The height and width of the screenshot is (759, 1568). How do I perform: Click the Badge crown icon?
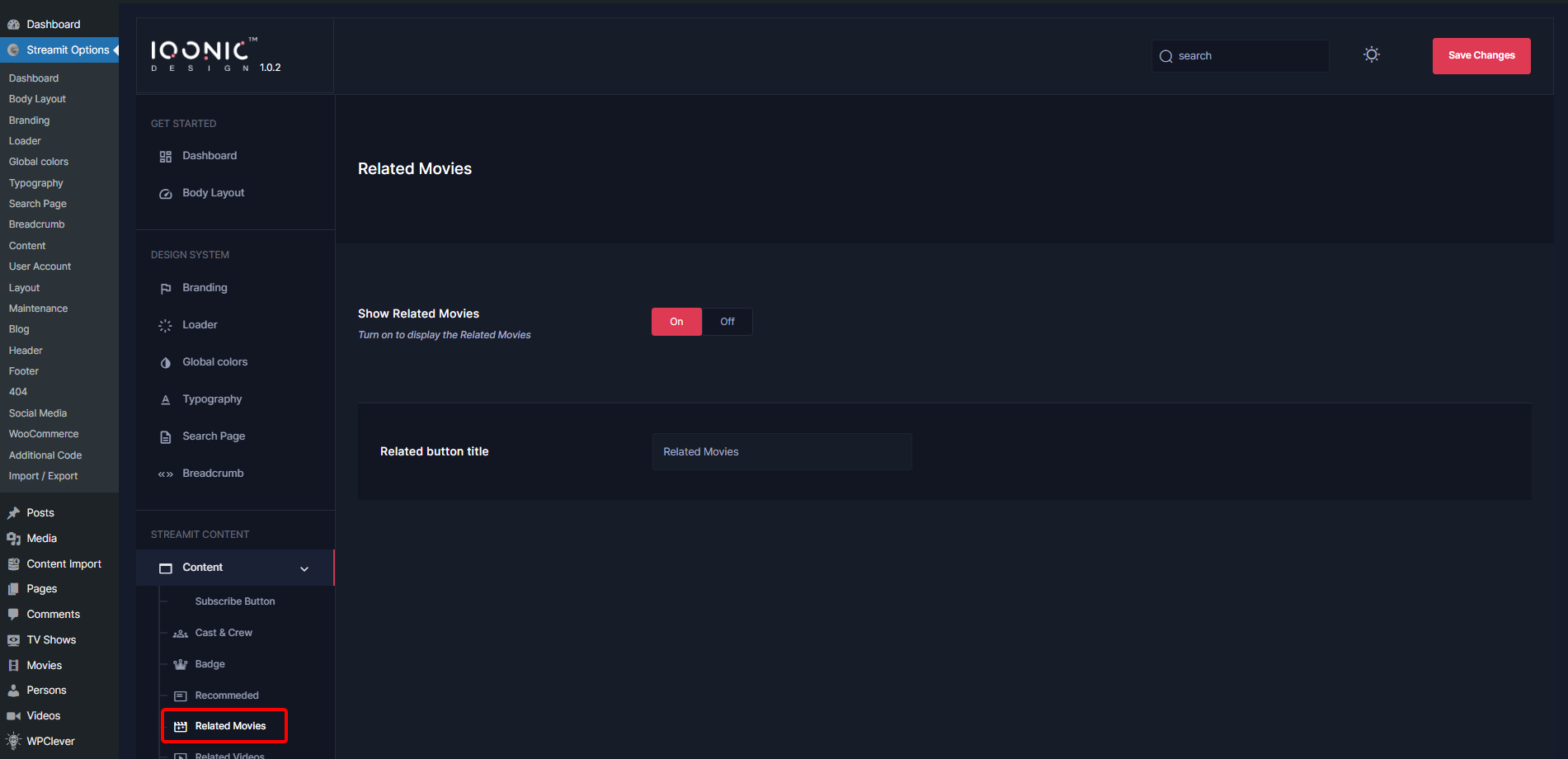coord(181,665)
